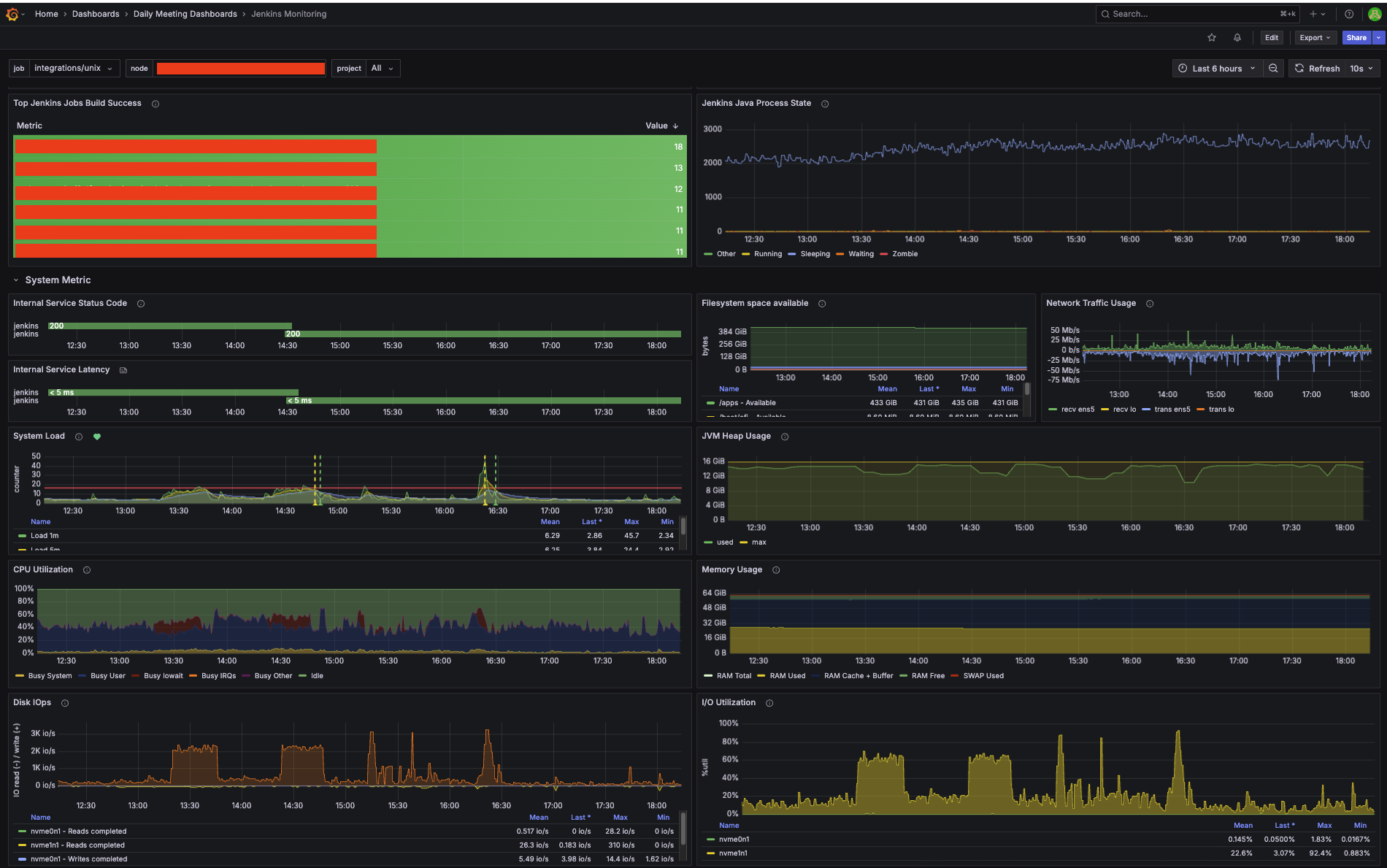The image size is (1387, 868).
Task: Open the 10s refresh interval dropdown
Action: [1361, 69]
